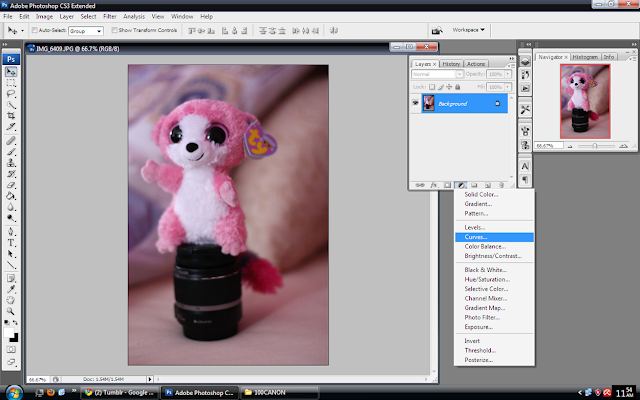Choose Photo Filter... adjustment
The image size is (640, 400).
click(494, 318)
